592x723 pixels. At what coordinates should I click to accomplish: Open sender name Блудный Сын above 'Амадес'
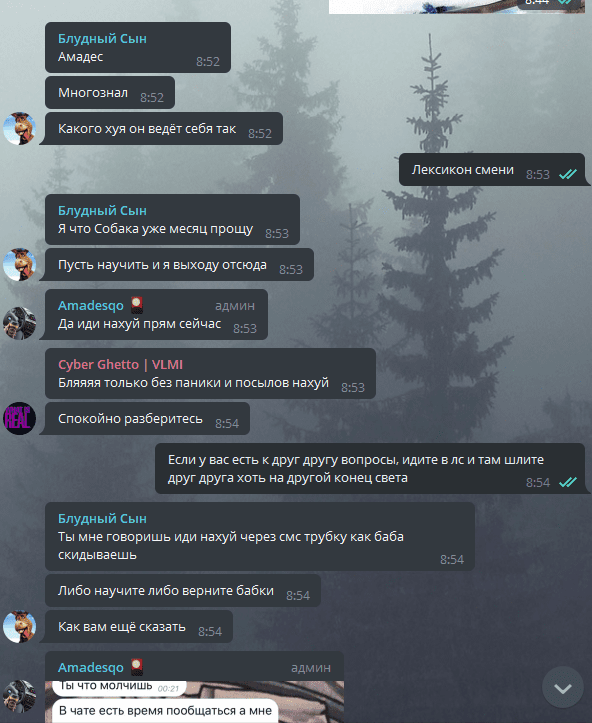coord(102,39)
